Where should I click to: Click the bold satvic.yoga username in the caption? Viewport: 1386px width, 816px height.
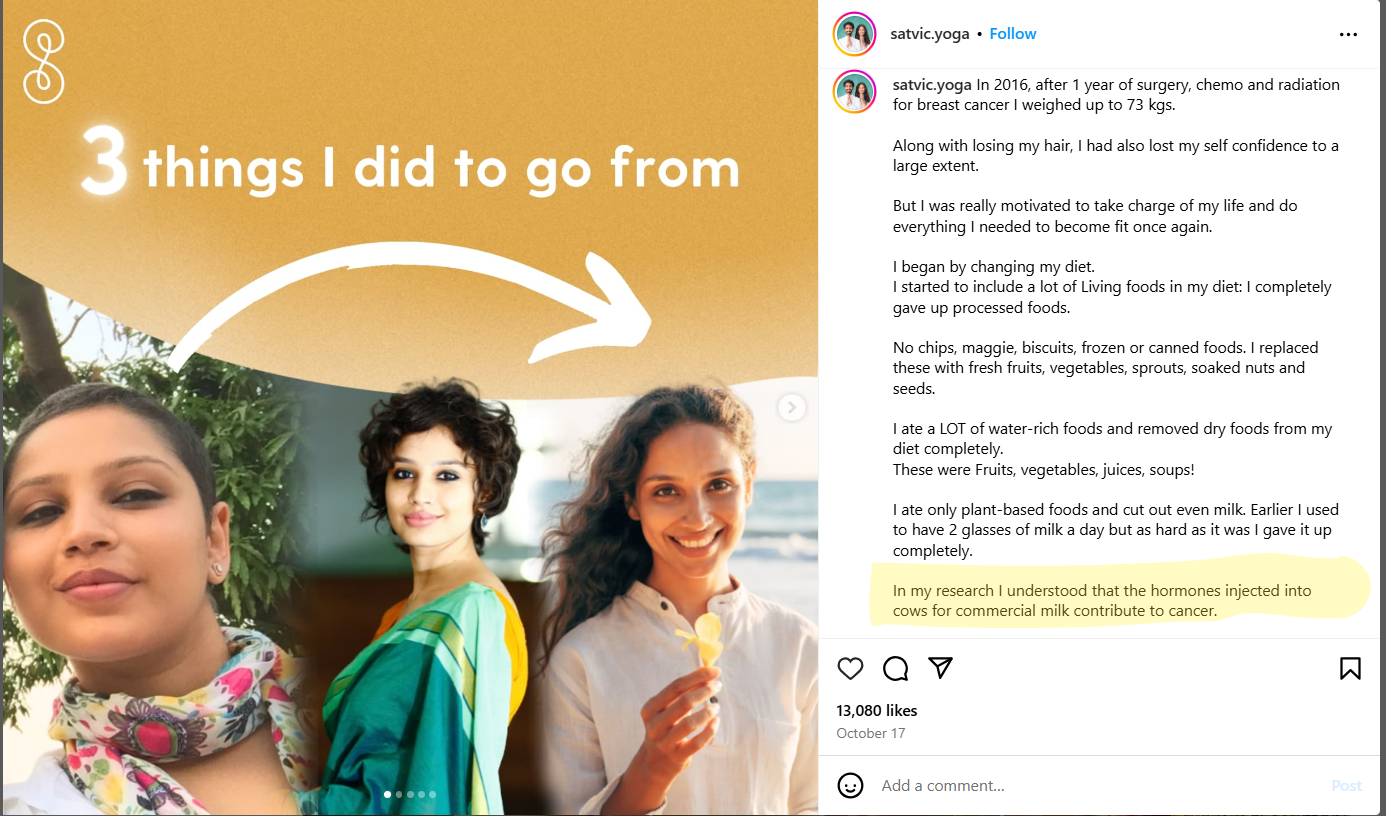932,85
